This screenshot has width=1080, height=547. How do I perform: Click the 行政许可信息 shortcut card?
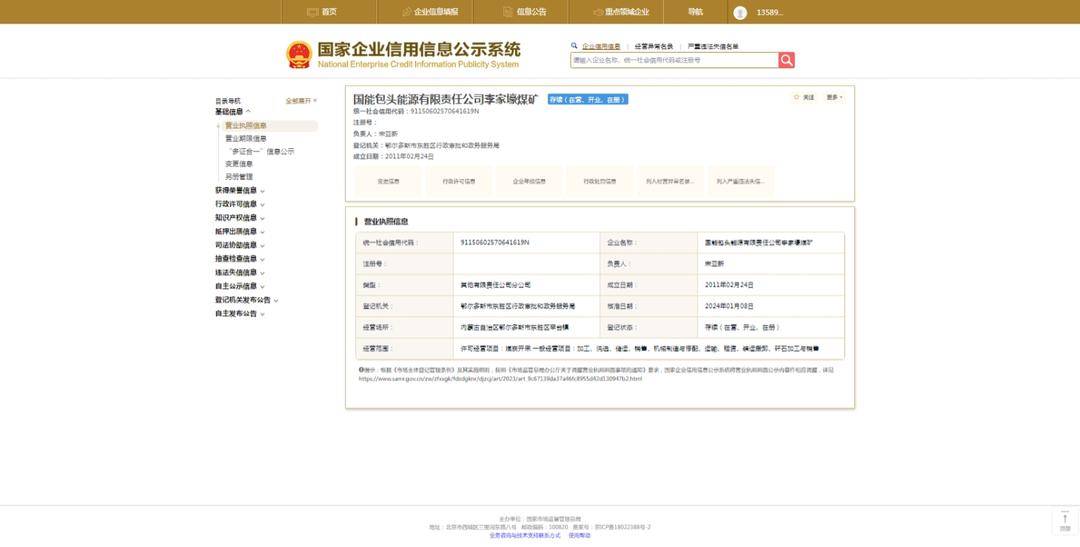point(459,181)
